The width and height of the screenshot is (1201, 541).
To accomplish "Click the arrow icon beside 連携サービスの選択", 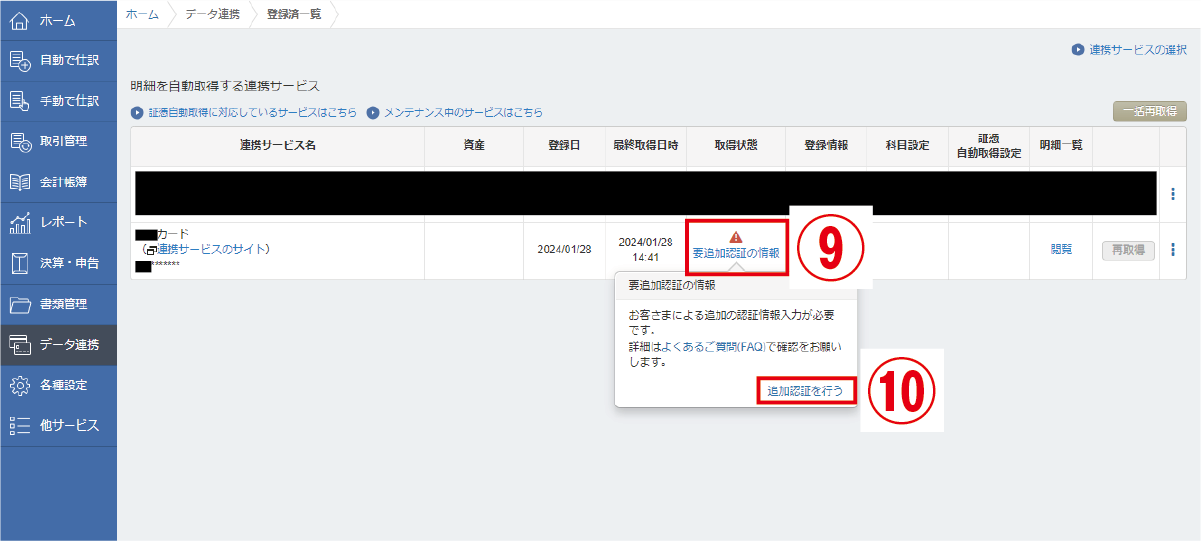I will tap(1078, 49).
